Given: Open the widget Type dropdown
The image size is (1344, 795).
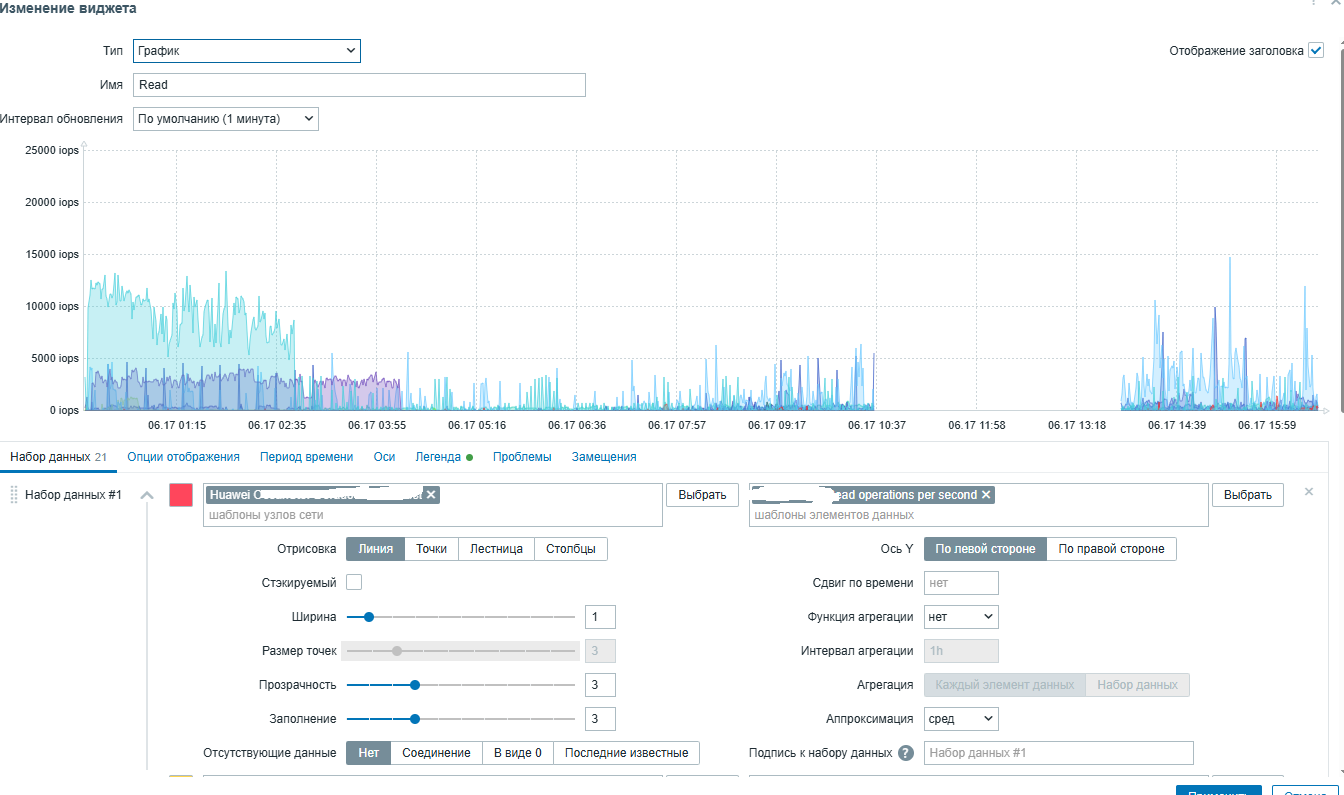Looking at the screenshot, I should click(x=247, y=50).
